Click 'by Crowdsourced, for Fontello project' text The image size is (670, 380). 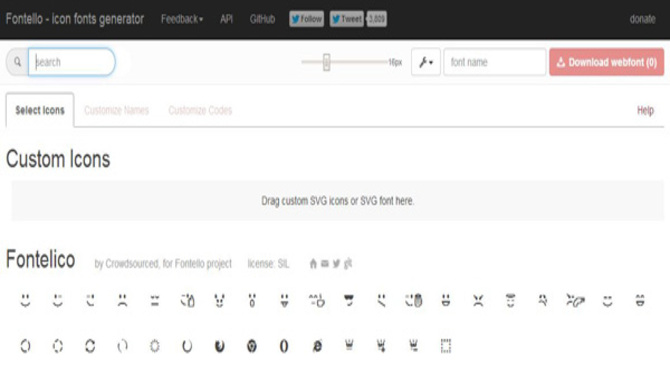coord(163,264)
